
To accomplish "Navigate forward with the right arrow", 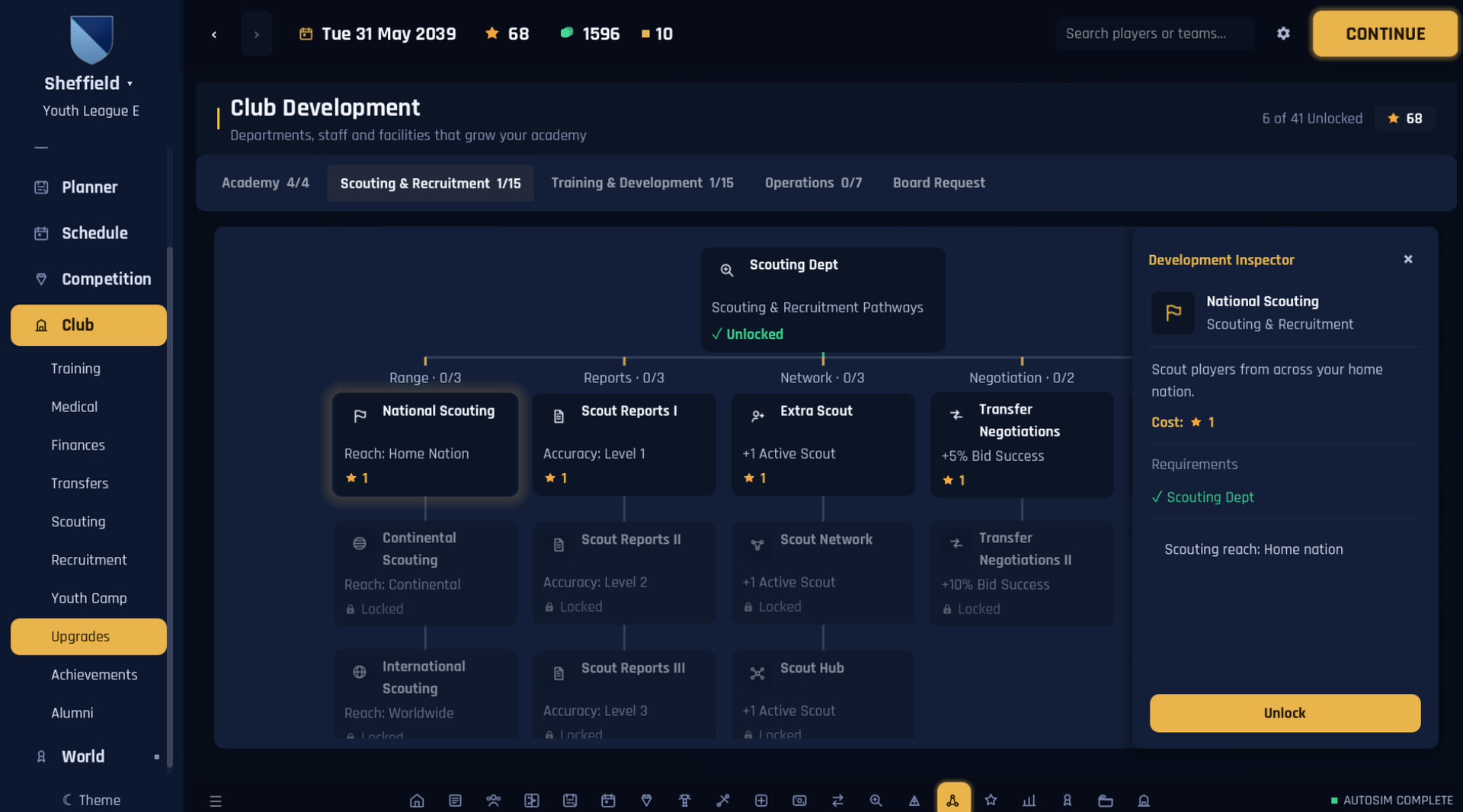I will pos(257,34).
